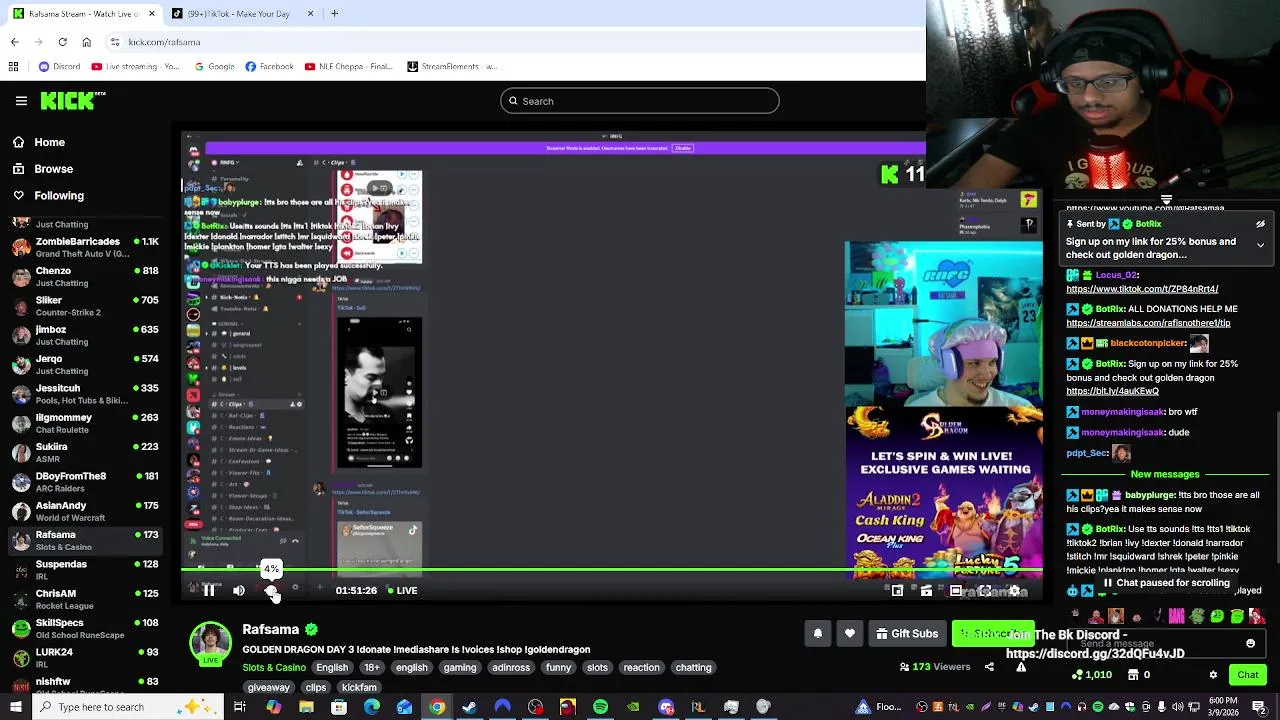Mute the stream volume
1280x720 pixels.
pyautogui.click(x=239, y=591)
